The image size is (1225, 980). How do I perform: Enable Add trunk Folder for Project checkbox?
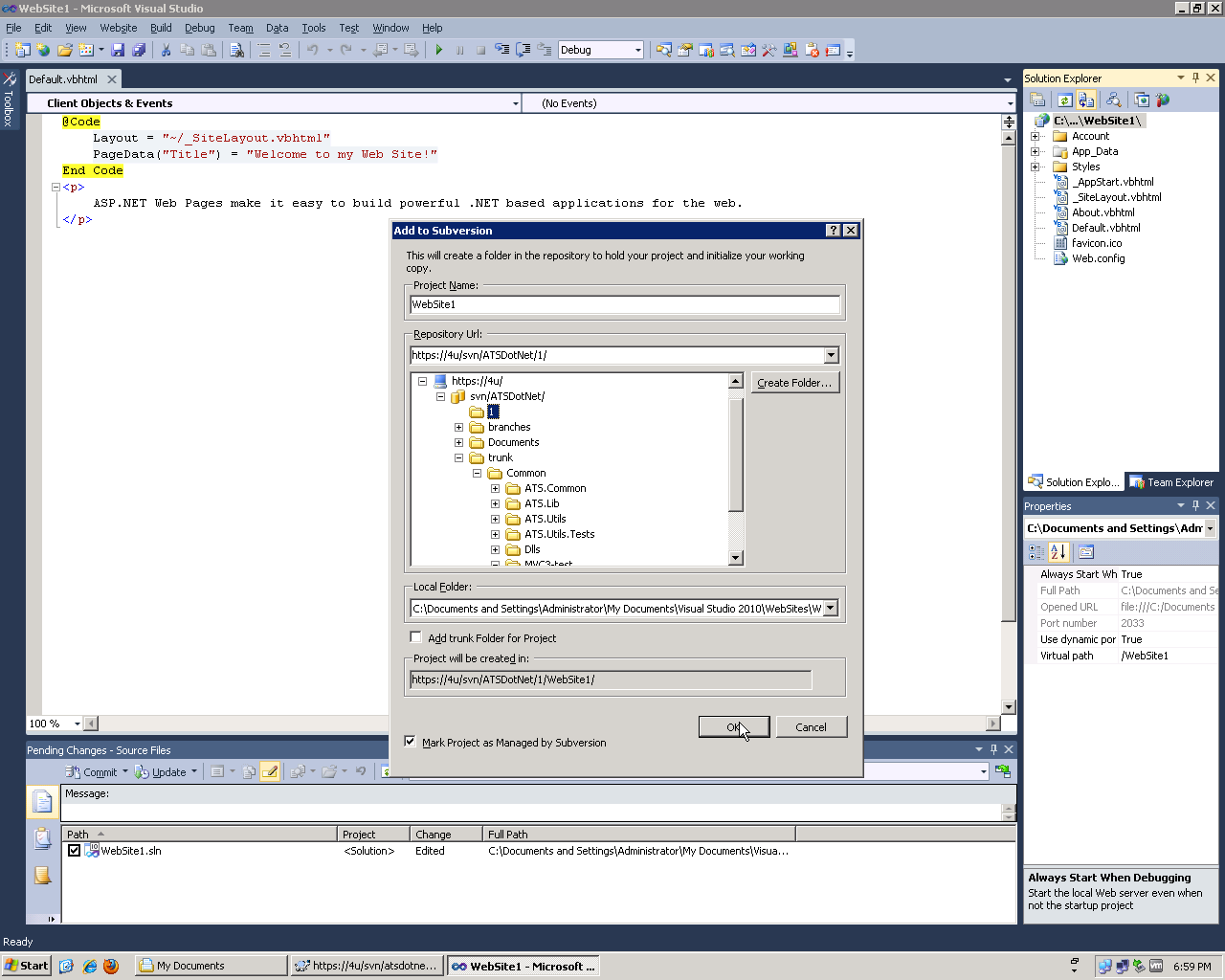(415, 637)
